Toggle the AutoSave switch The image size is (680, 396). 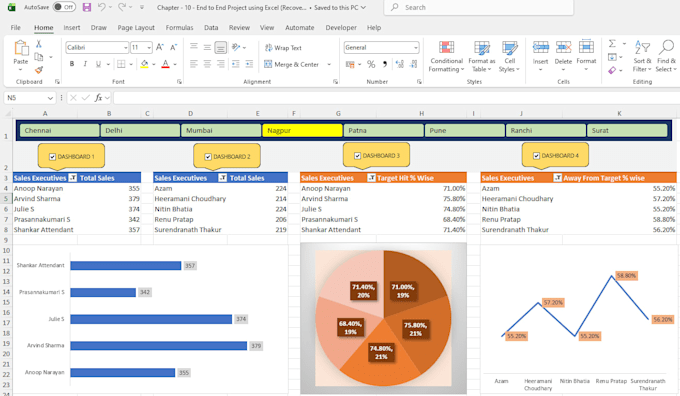(64, 7)
